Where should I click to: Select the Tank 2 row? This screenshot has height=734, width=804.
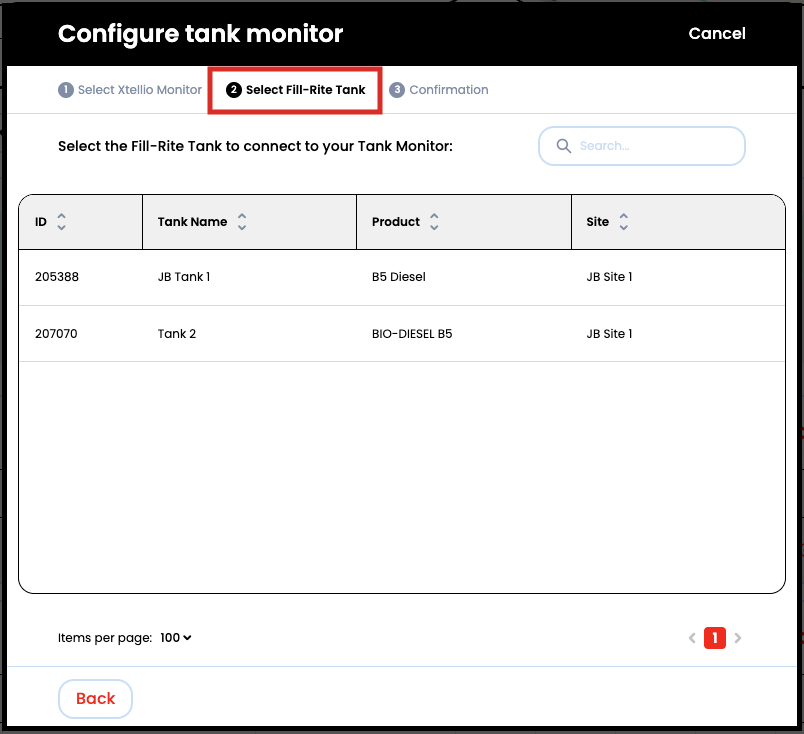(177, 334)
